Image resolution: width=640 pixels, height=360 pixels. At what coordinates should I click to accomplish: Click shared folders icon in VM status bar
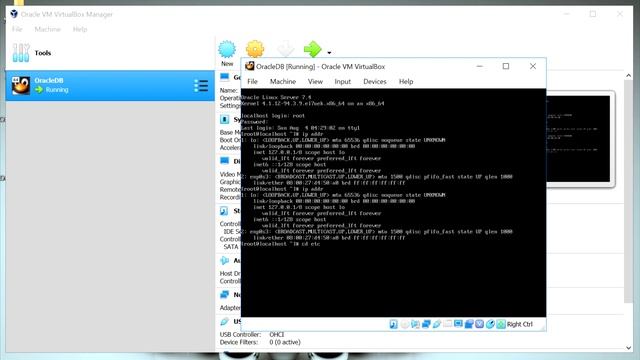pyautogui.click(x=447, y=324)
